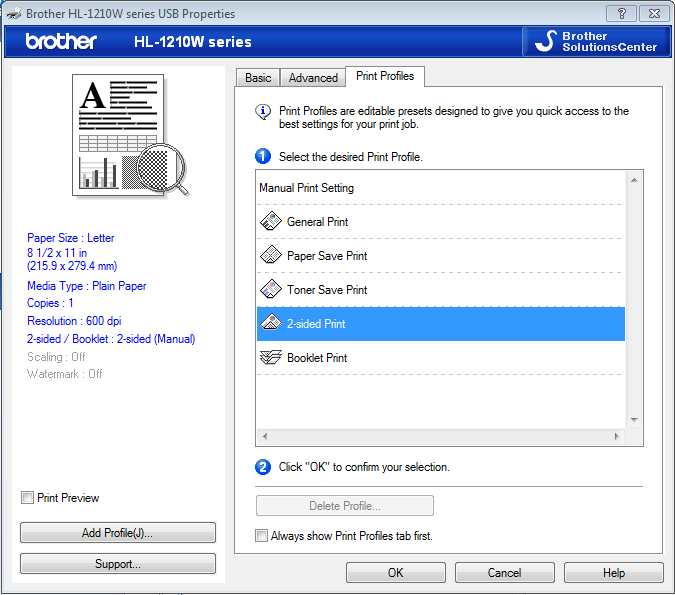Click the General Print profile icon
Screen dimensions: 675x595
tap(271, 221)
